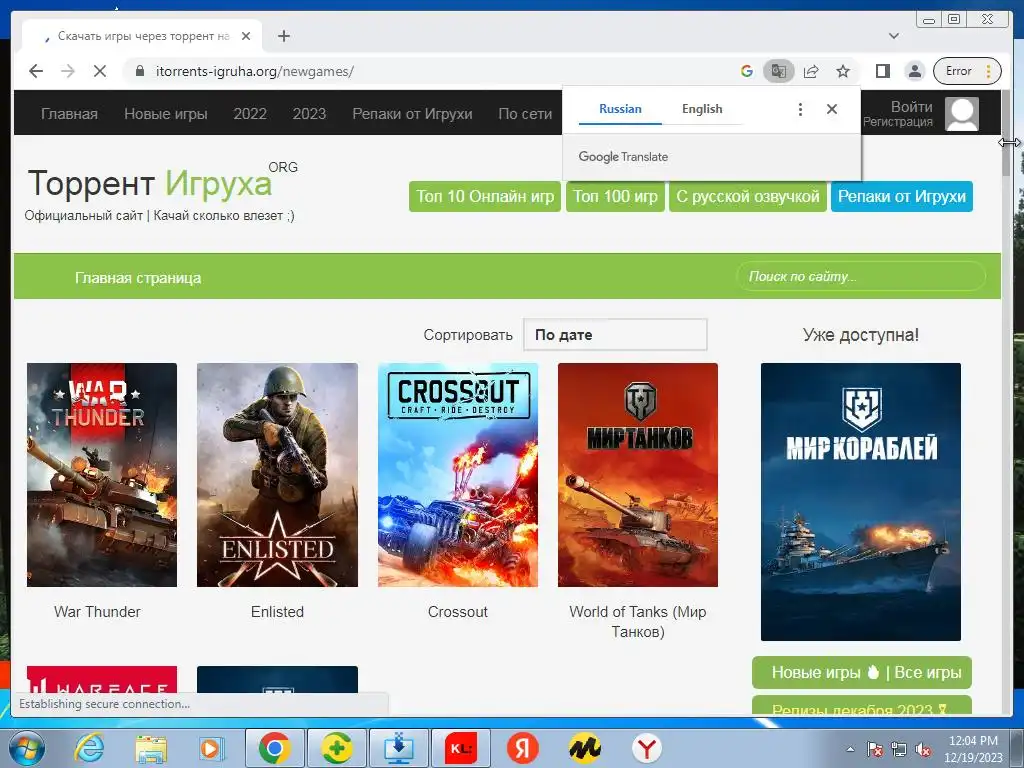Bookmark this page with star icon
The width and height of the screenshot is (1024, 768).
pyautogui.click(x=843, y=71)
